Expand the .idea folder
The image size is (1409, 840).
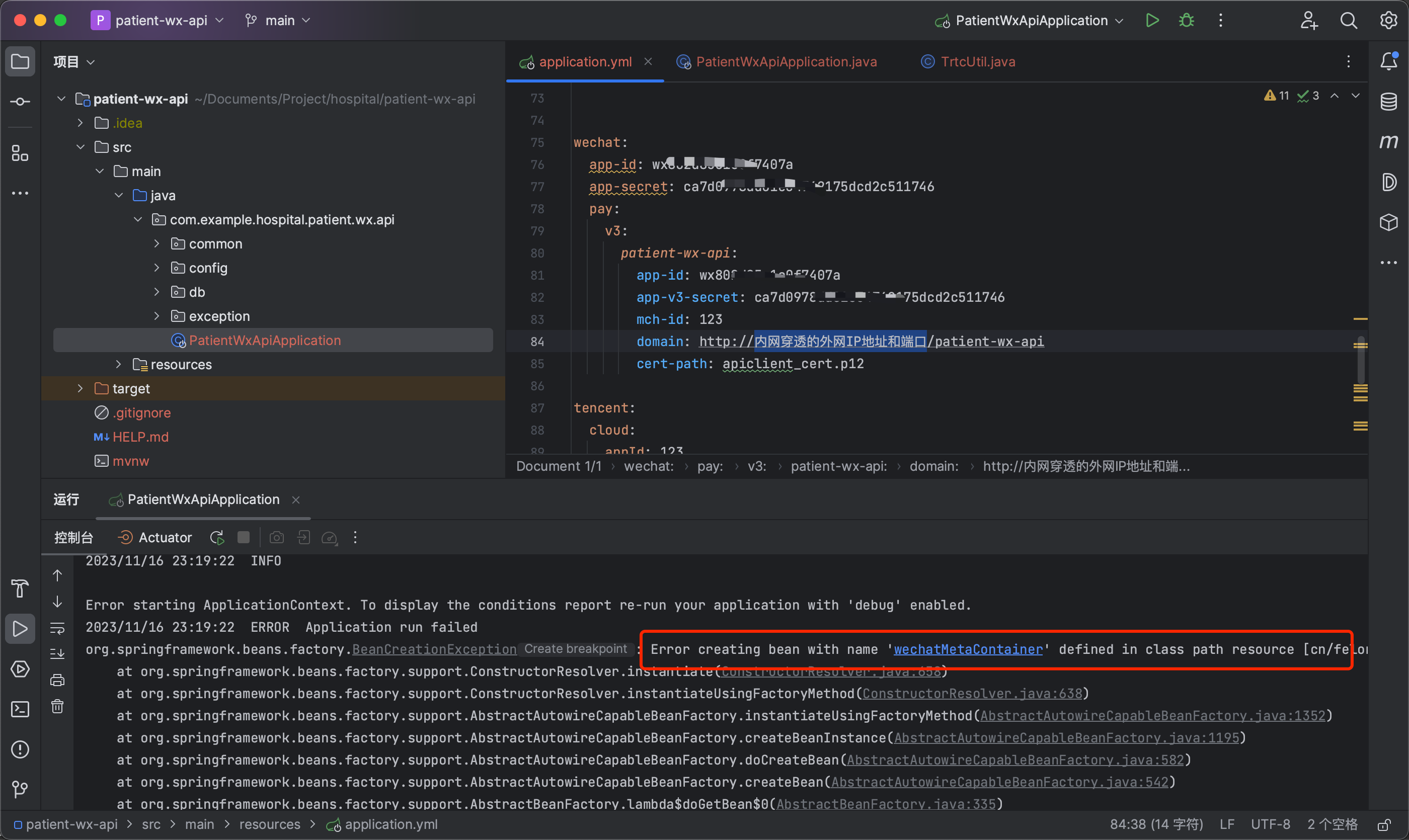pos(81,123)
